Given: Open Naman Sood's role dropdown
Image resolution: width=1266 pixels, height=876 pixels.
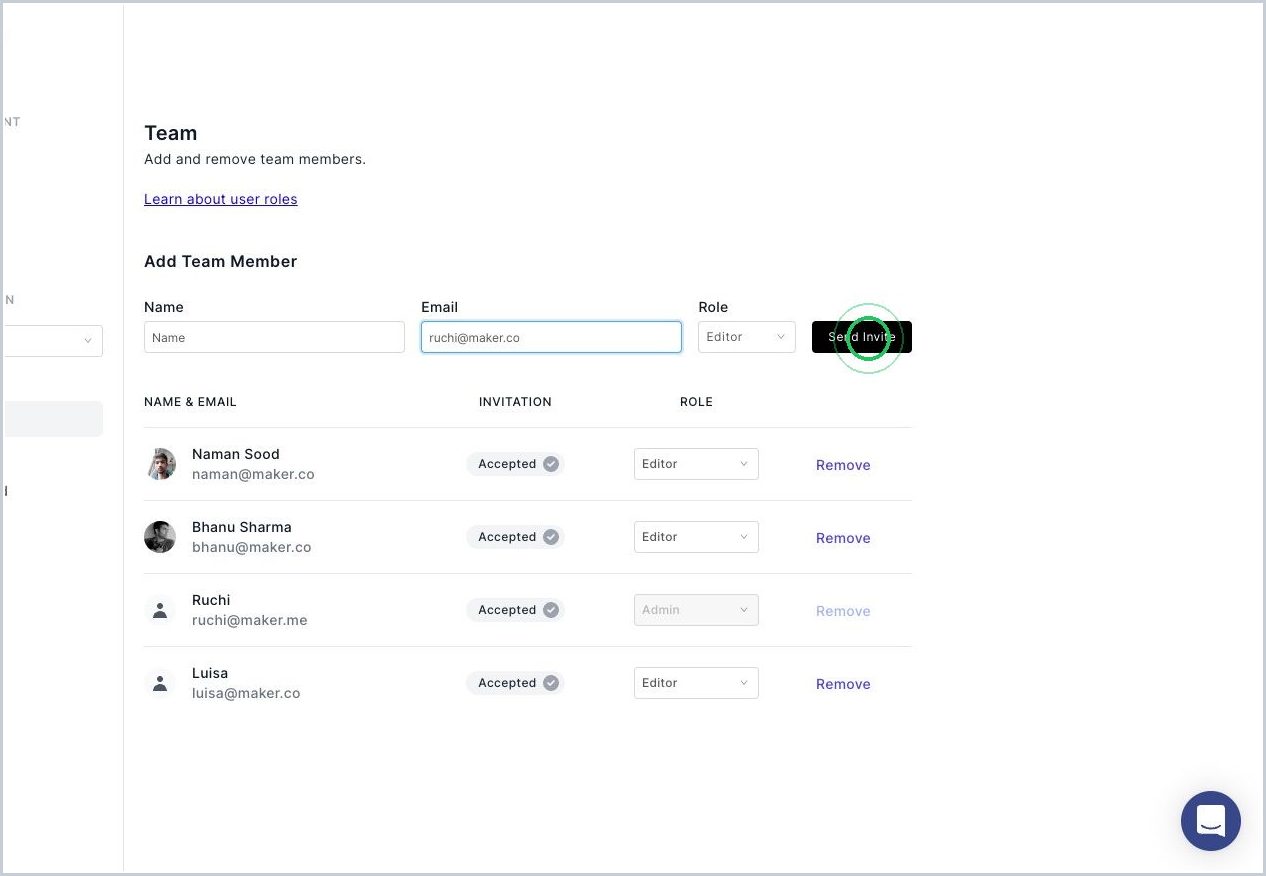Looking at the screenshot, I should tap(696, 464).
